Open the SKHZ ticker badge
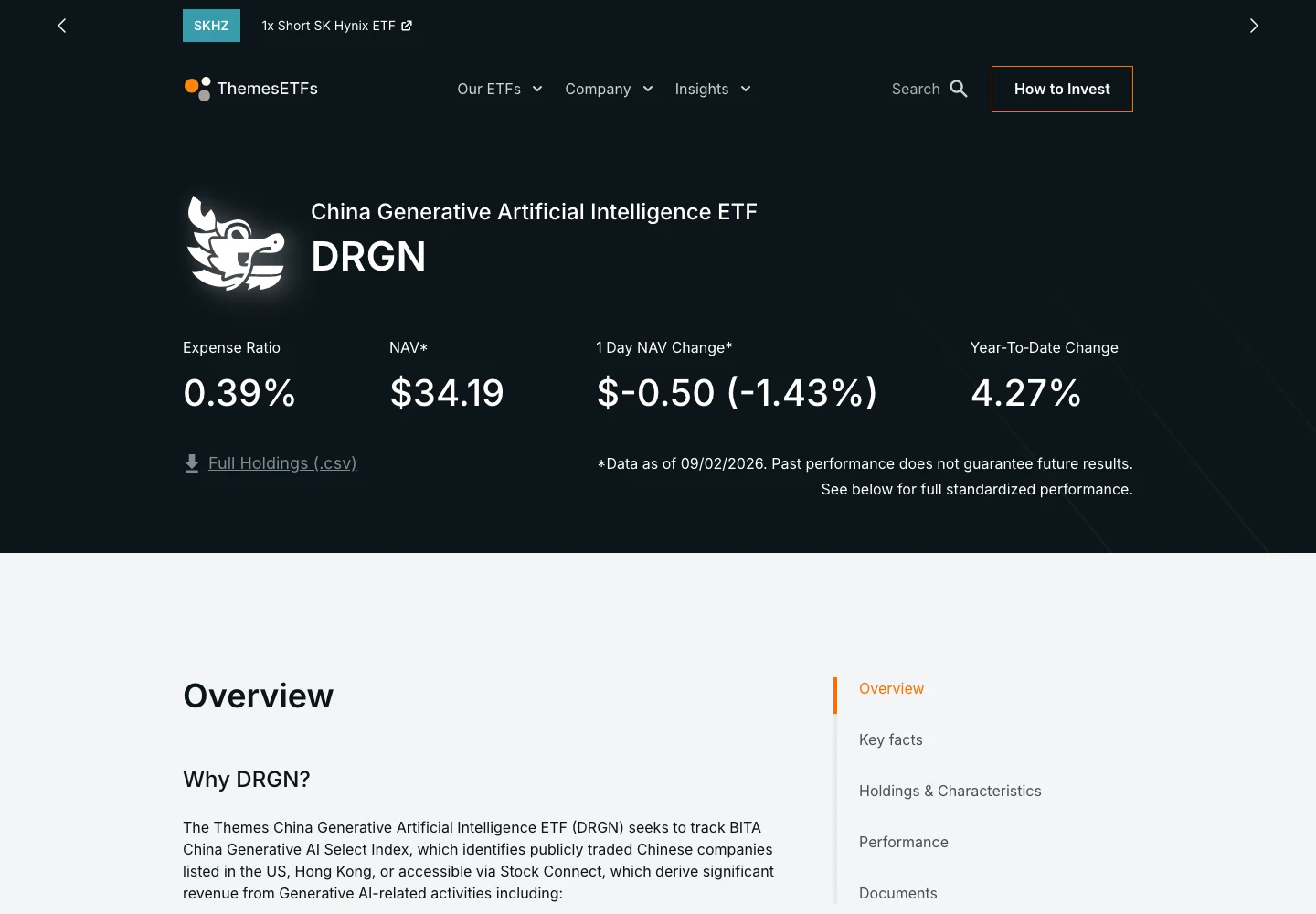 tap(211, 26)
